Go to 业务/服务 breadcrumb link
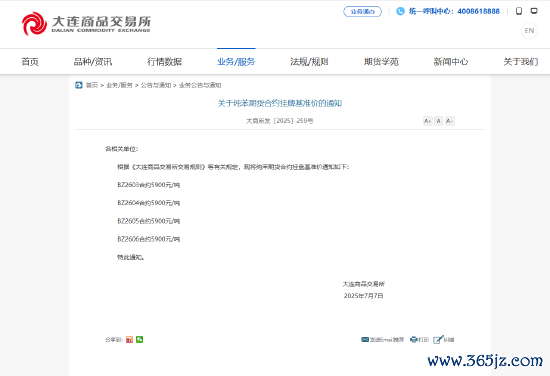The image size is (550, 376). coord(119,85)
